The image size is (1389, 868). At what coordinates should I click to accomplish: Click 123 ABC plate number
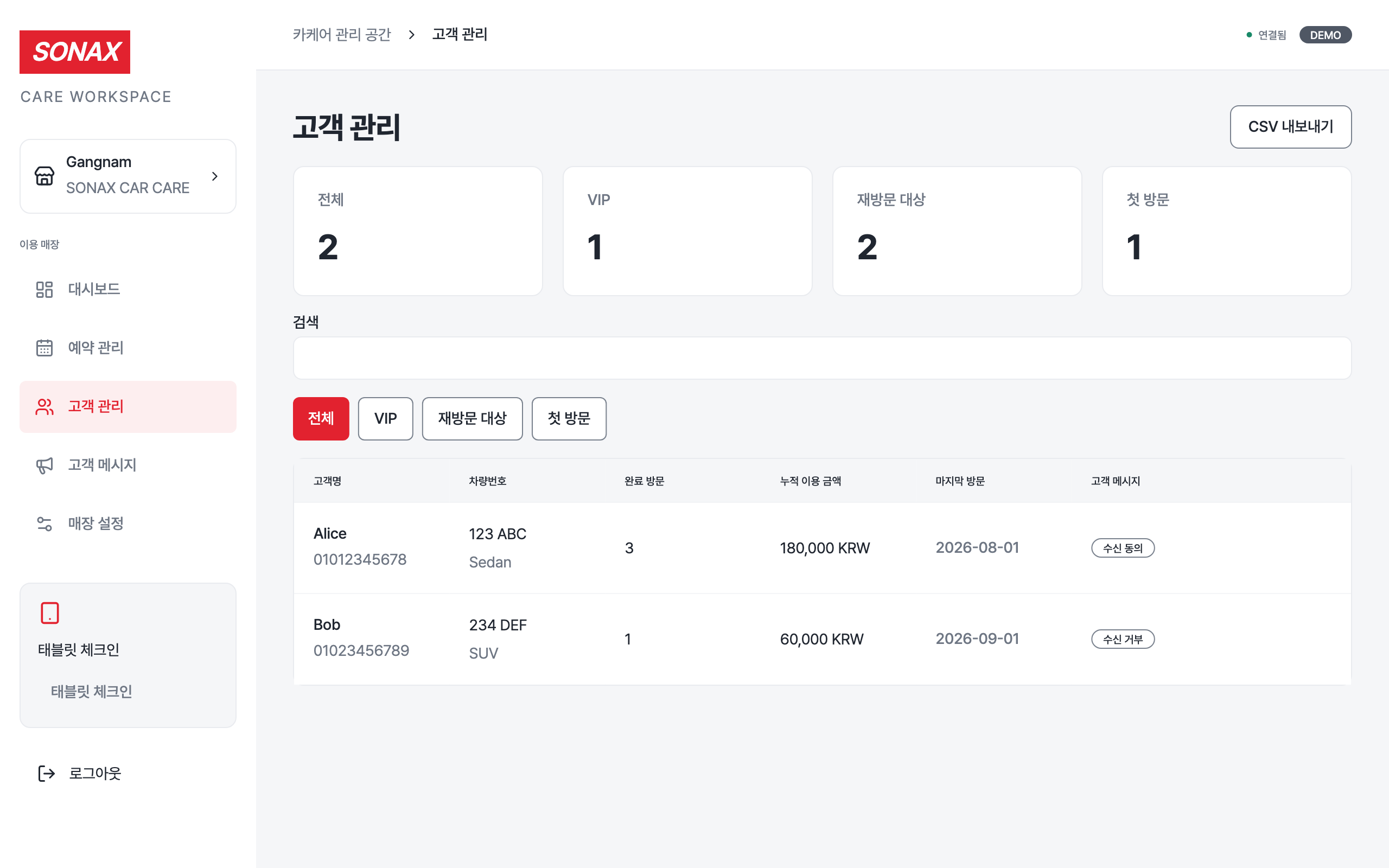click(x=498, y=534)
